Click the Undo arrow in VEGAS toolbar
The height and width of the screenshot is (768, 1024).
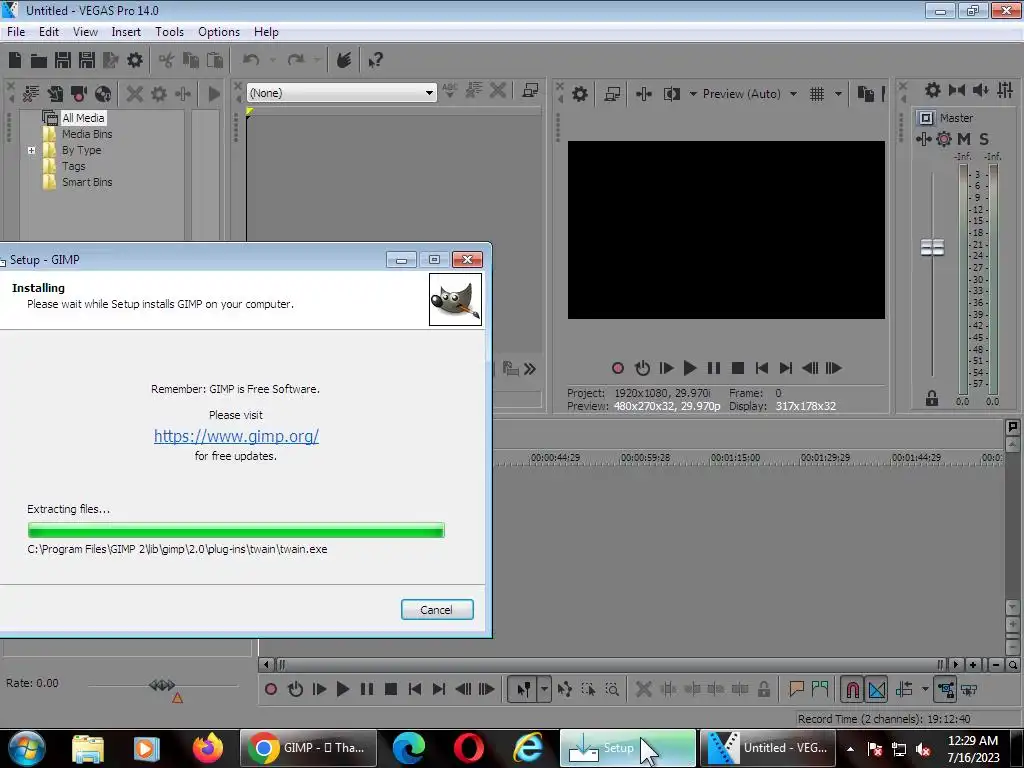coord(251,60)
